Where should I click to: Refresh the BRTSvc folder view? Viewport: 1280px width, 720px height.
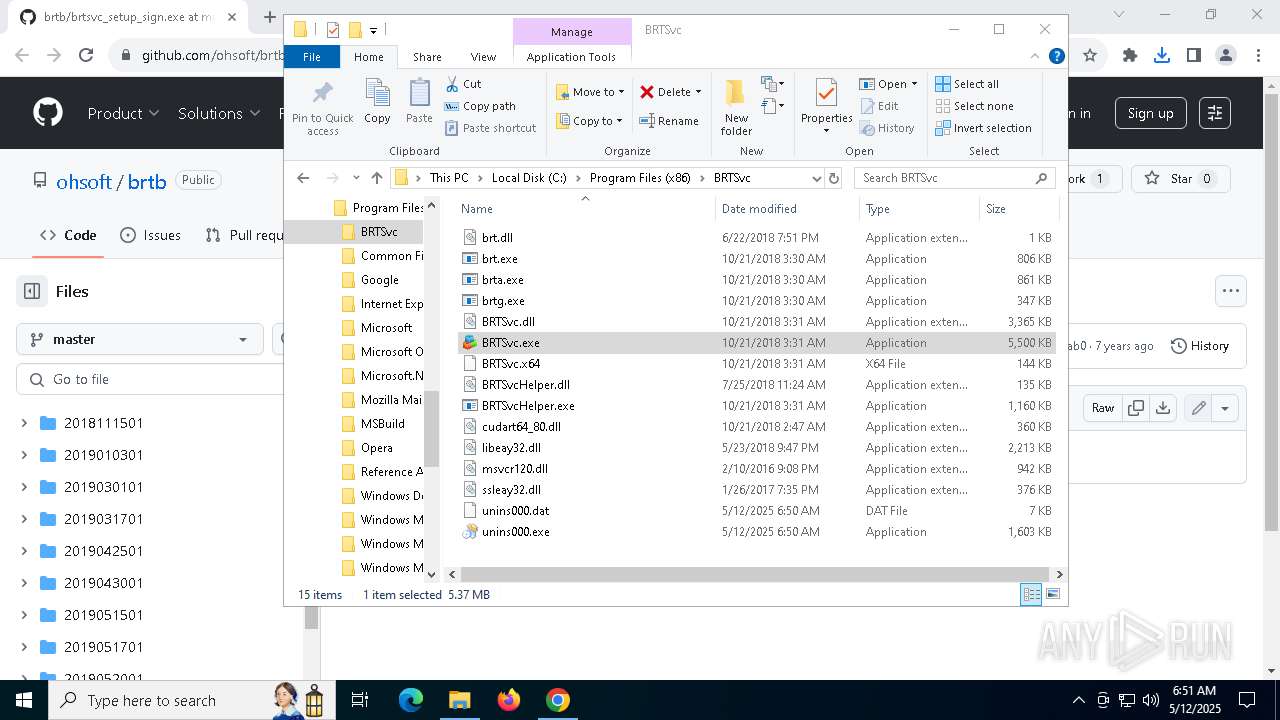834,178
